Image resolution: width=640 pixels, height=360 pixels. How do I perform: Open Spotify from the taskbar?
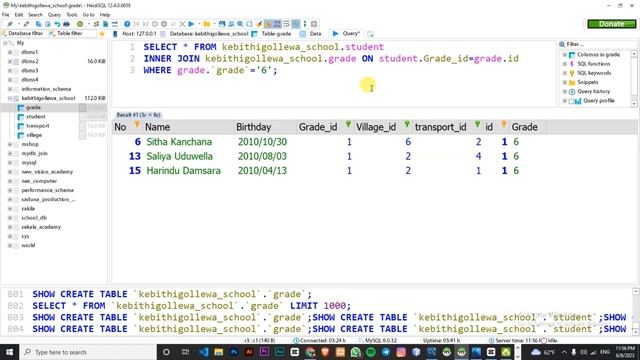point(371,352)
